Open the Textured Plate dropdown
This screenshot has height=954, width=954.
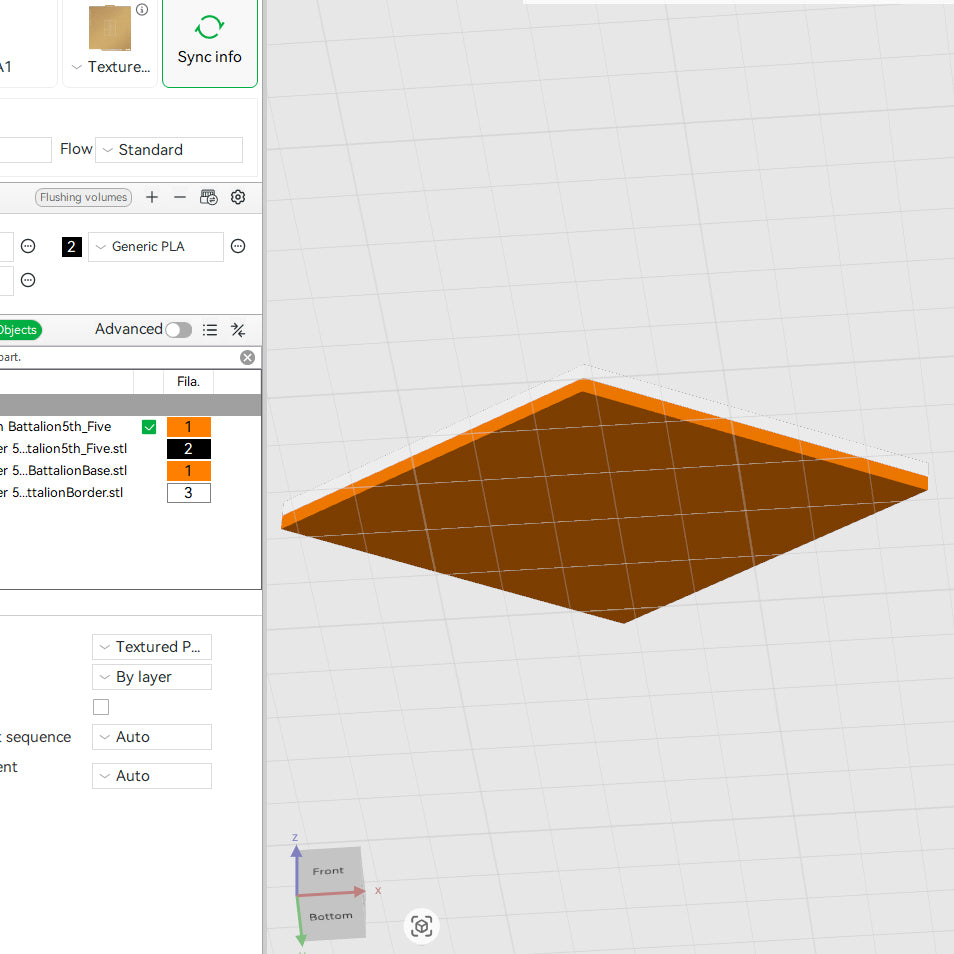pos(151,647)
